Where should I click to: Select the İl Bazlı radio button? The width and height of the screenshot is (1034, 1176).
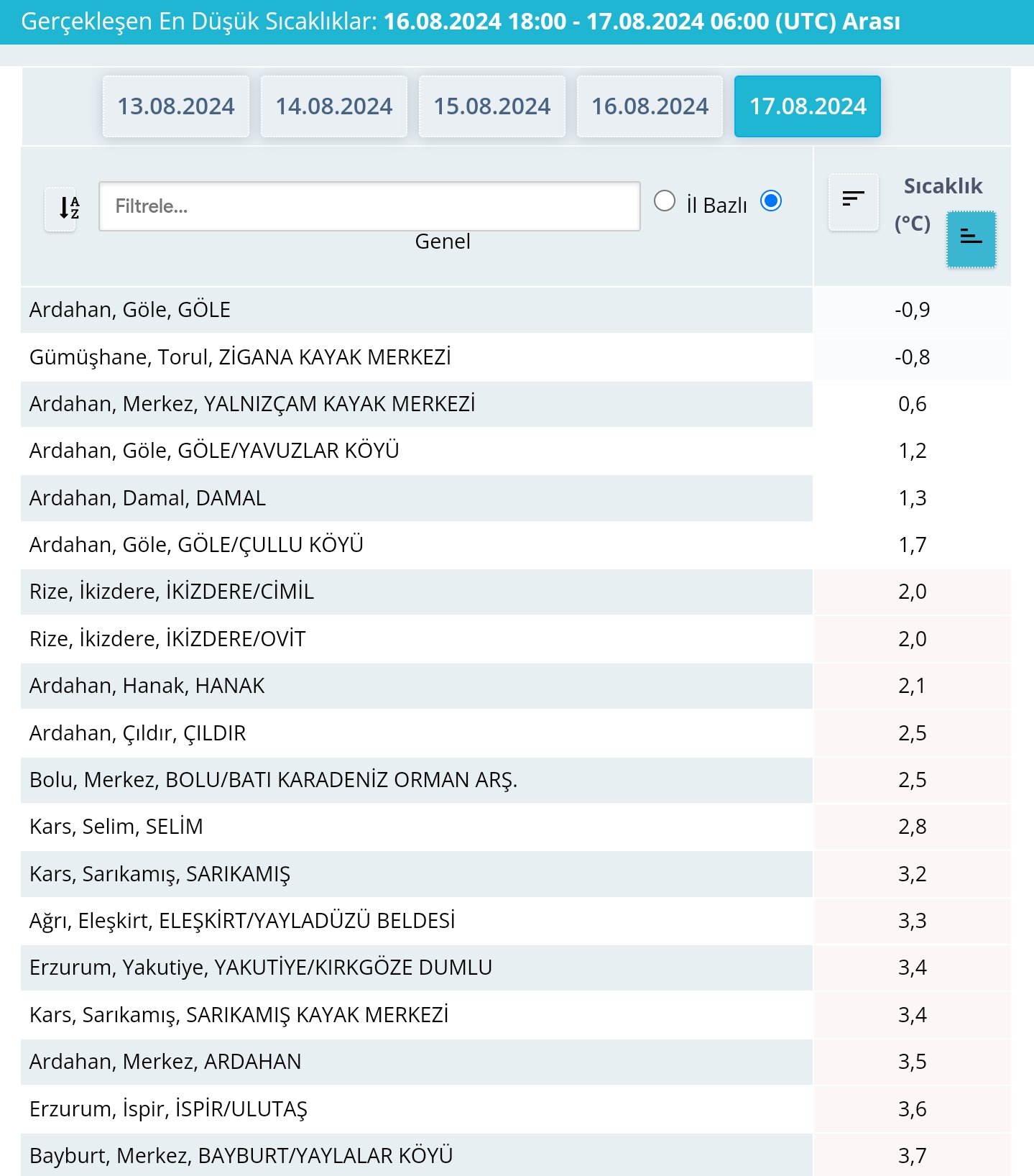point(665,201)
